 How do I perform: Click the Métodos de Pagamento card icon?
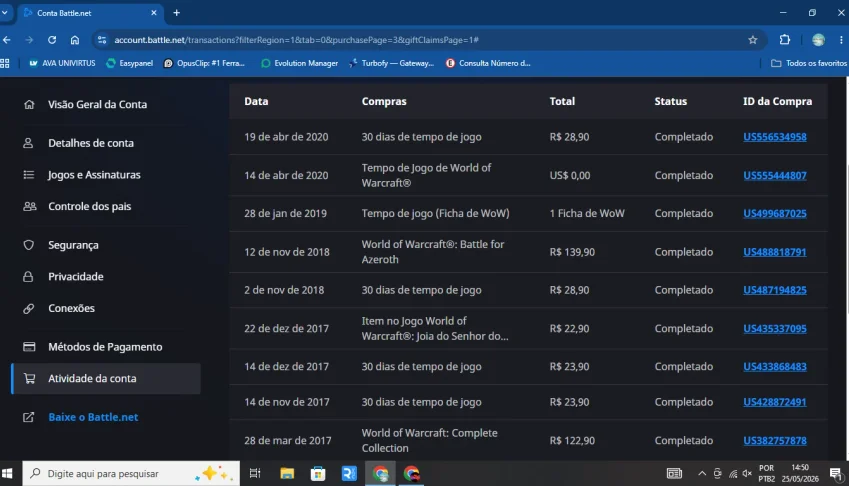tap(29, 347)
